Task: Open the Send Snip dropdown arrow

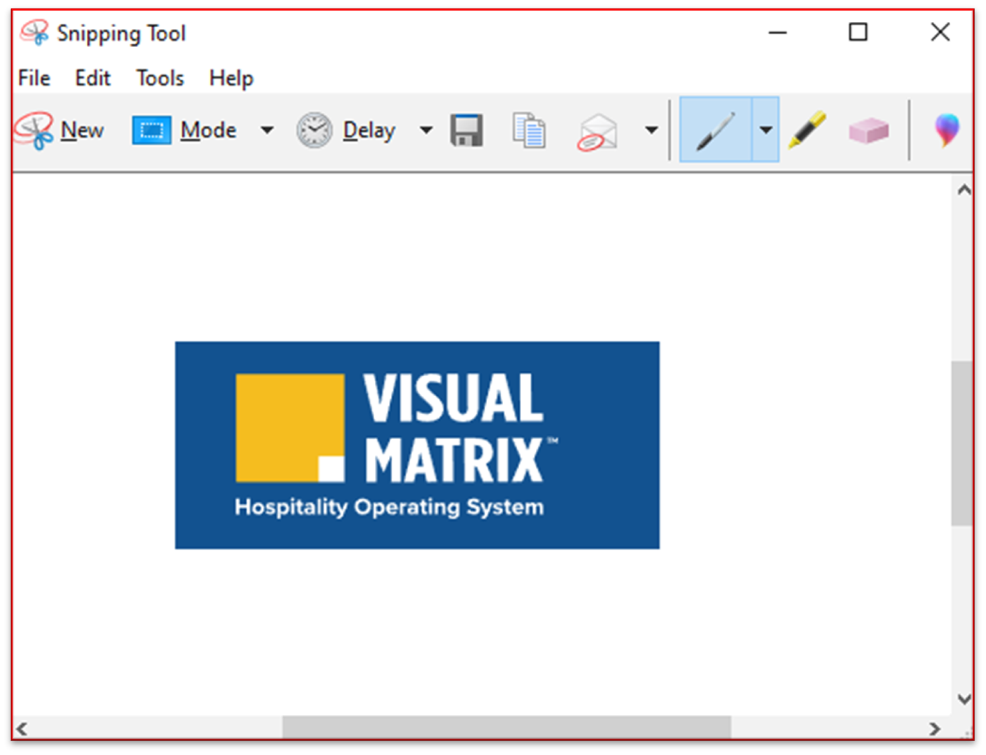Action: click(x=652, y=130)
